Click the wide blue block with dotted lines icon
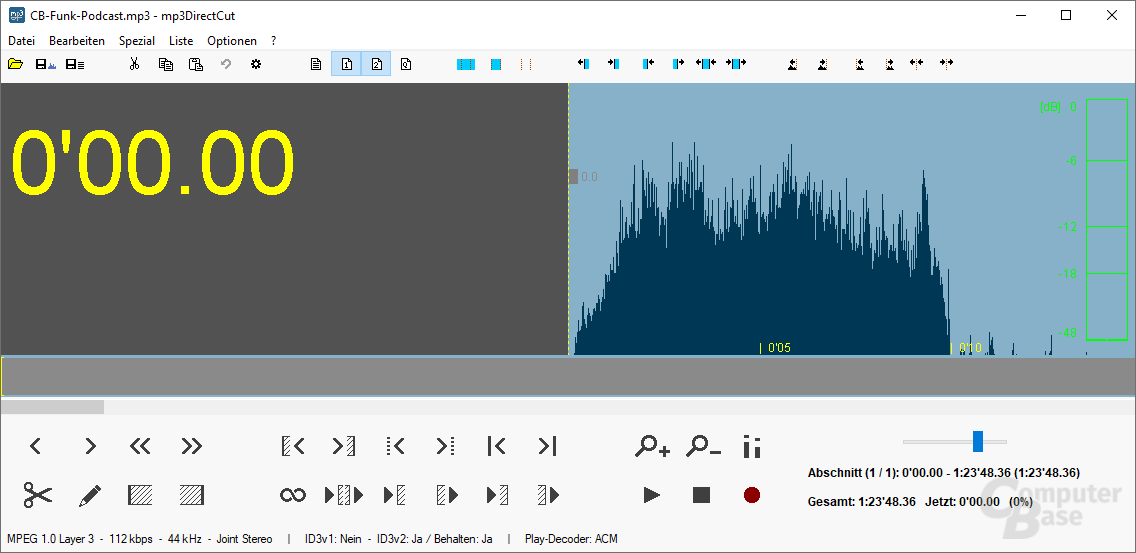 click(466, 65)
